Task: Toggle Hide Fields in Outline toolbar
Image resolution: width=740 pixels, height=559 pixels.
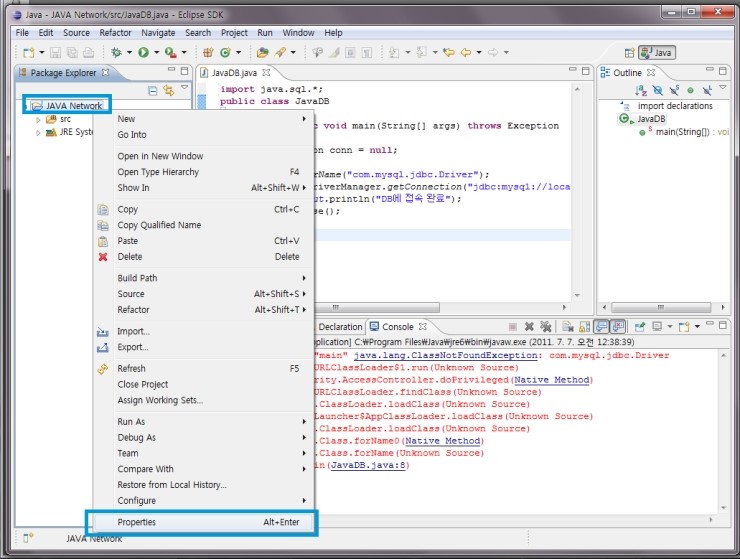Action: pos(657,90)
